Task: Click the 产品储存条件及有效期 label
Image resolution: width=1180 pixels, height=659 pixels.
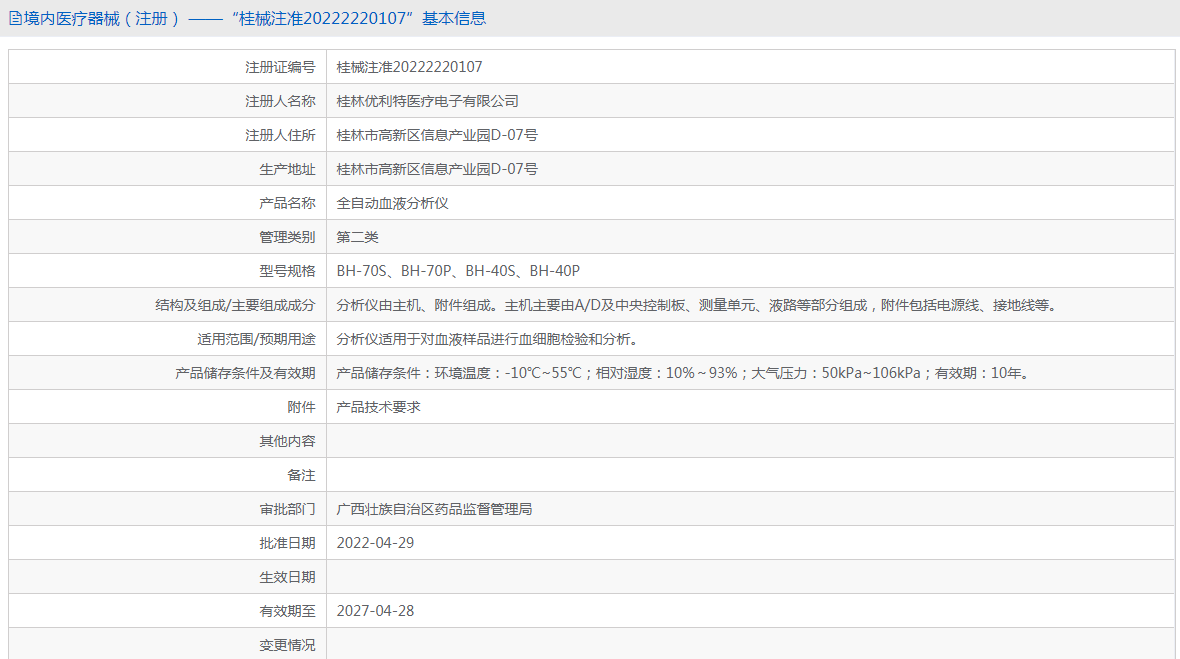Action: coord(245,373)
